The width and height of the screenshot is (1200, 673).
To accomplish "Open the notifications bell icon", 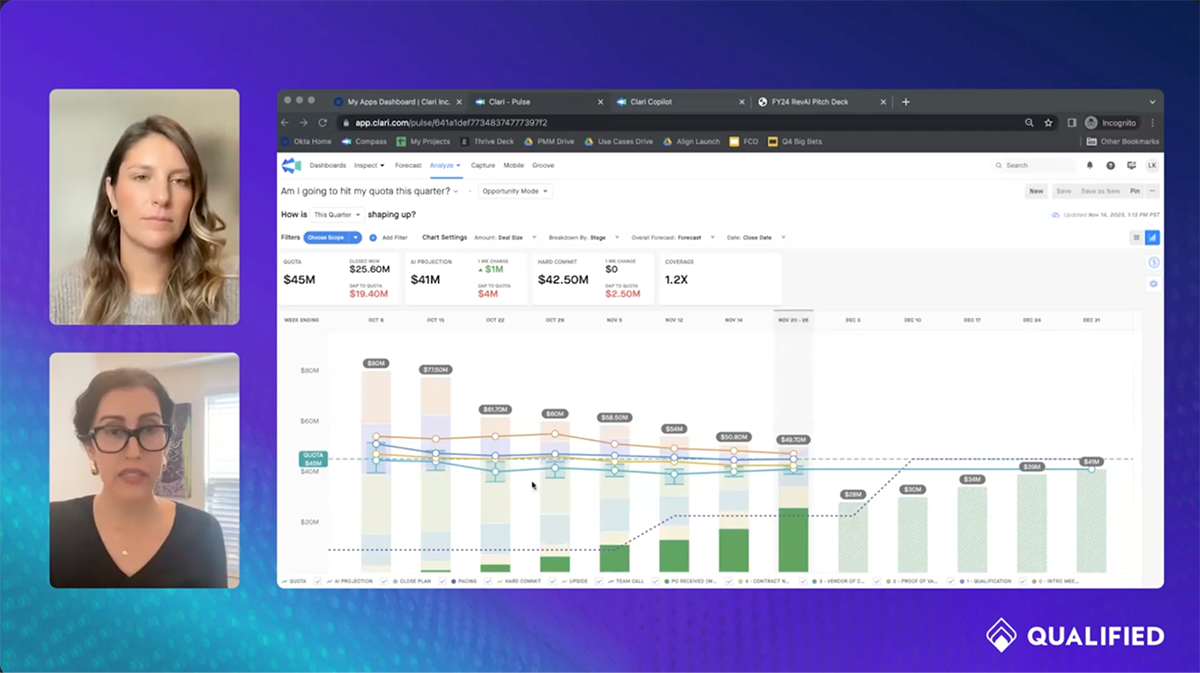I will (x=1090, y=165).
